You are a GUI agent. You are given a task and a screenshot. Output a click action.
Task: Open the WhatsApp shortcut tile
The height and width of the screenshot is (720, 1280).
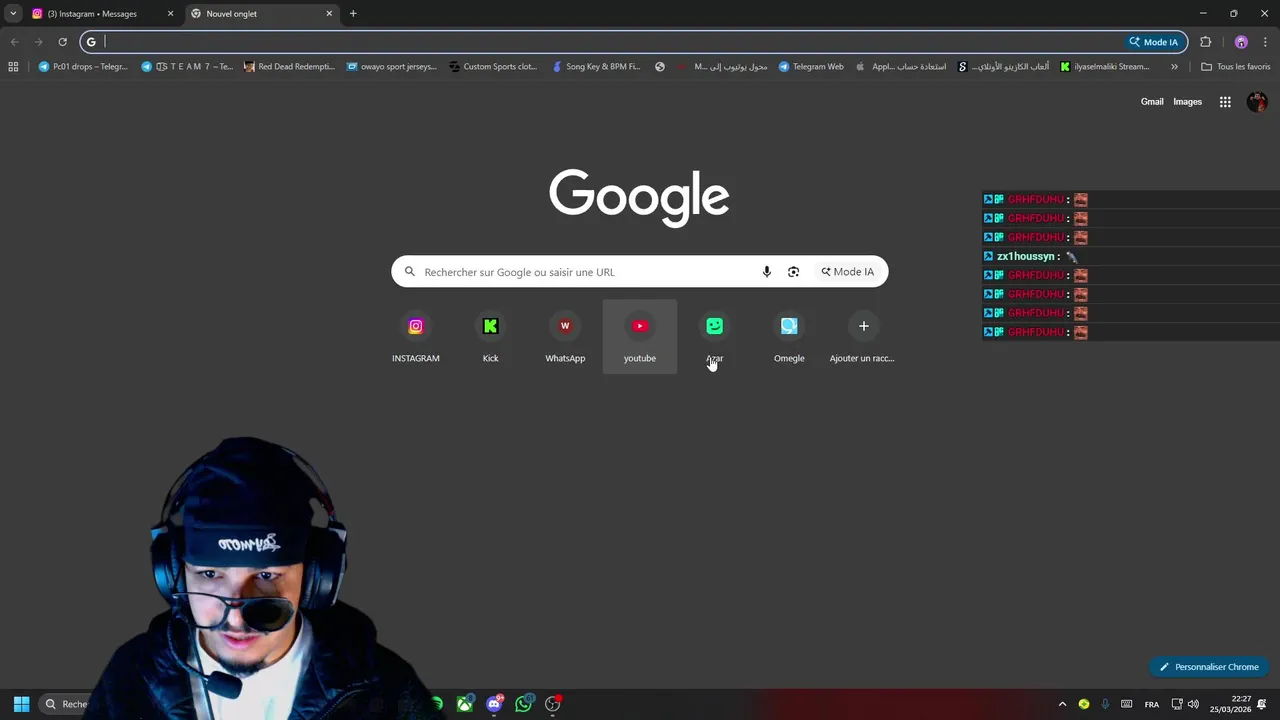(x=565, y=337)
